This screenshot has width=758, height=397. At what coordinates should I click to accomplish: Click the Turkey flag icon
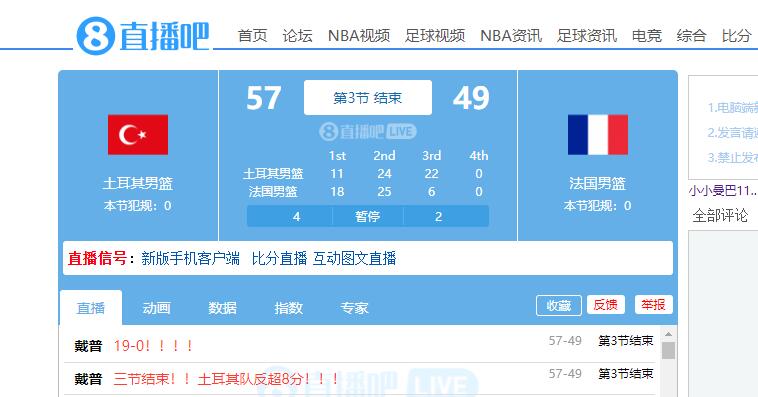pyautogui.click(x=138, y=134)
